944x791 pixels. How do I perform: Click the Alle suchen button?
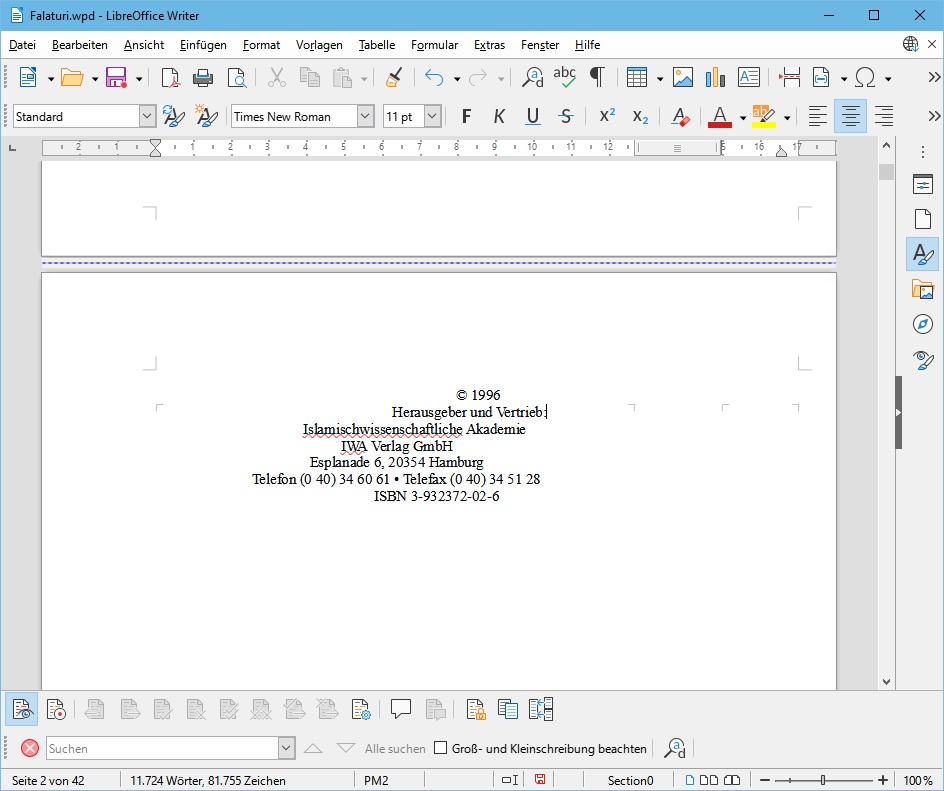click(395, 748)
